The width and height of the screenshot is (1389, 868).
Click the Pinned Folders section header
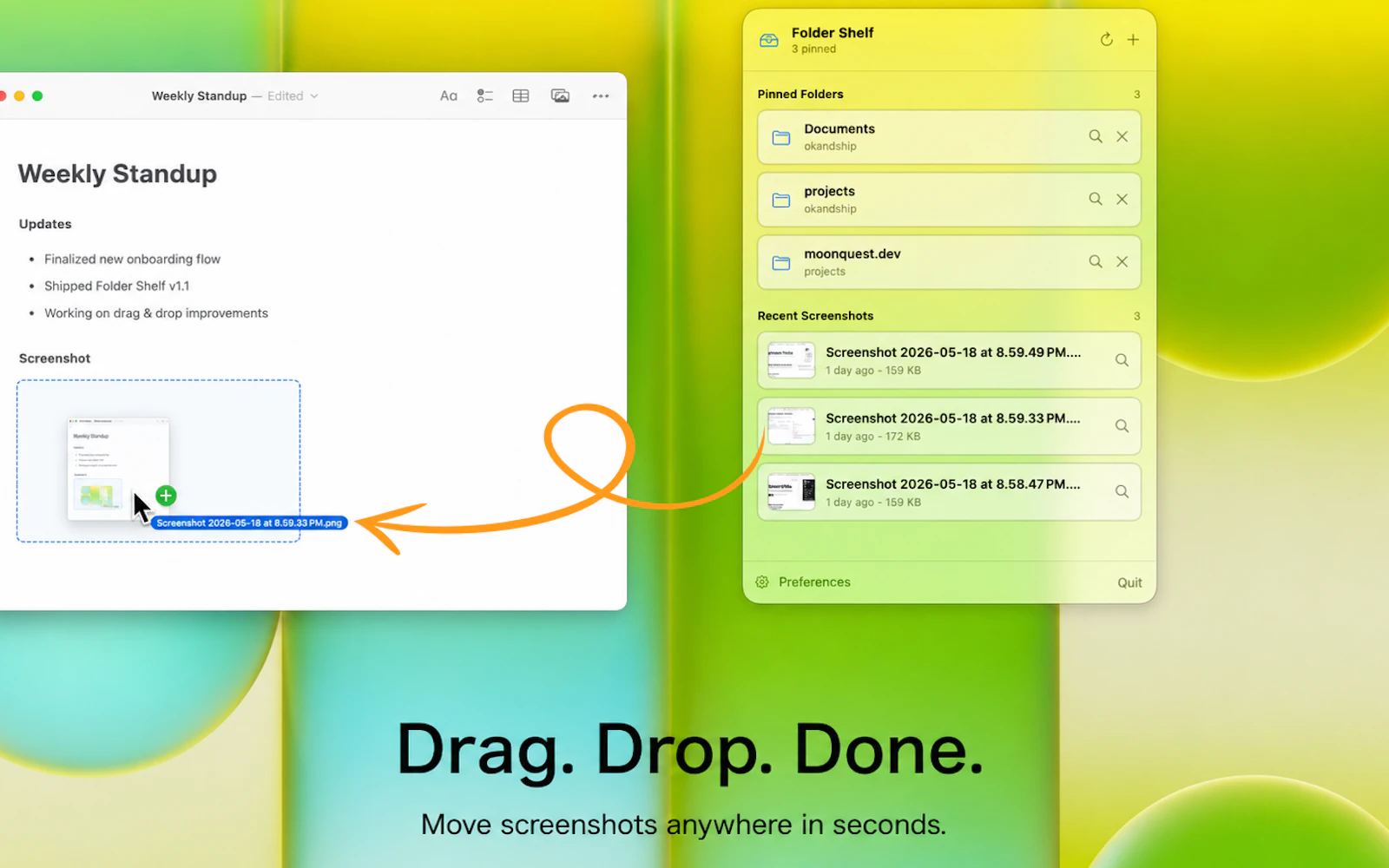[x=800, y=94]
